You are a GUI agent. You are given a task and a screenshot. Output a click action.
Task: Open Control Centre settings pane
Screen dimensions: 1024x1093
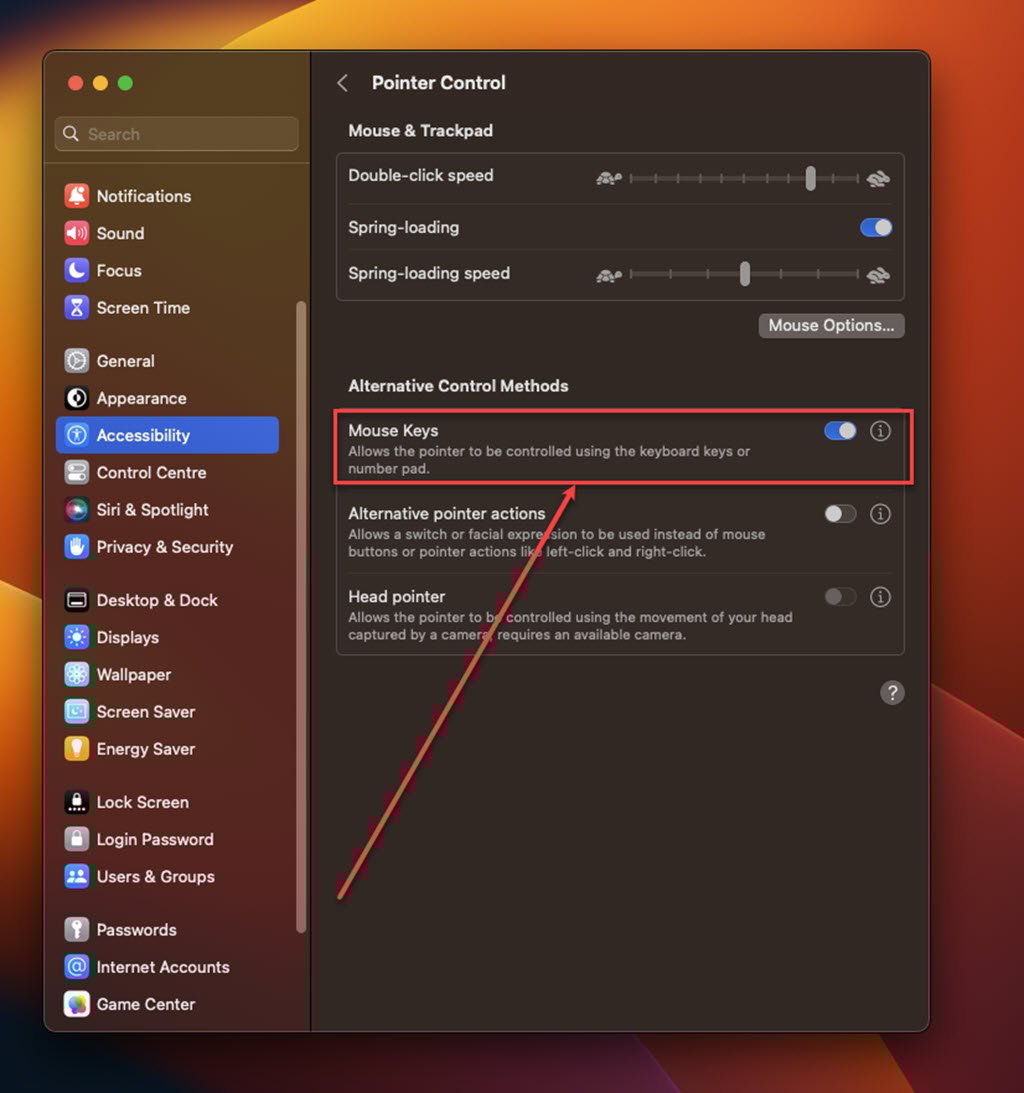(151, 472)
